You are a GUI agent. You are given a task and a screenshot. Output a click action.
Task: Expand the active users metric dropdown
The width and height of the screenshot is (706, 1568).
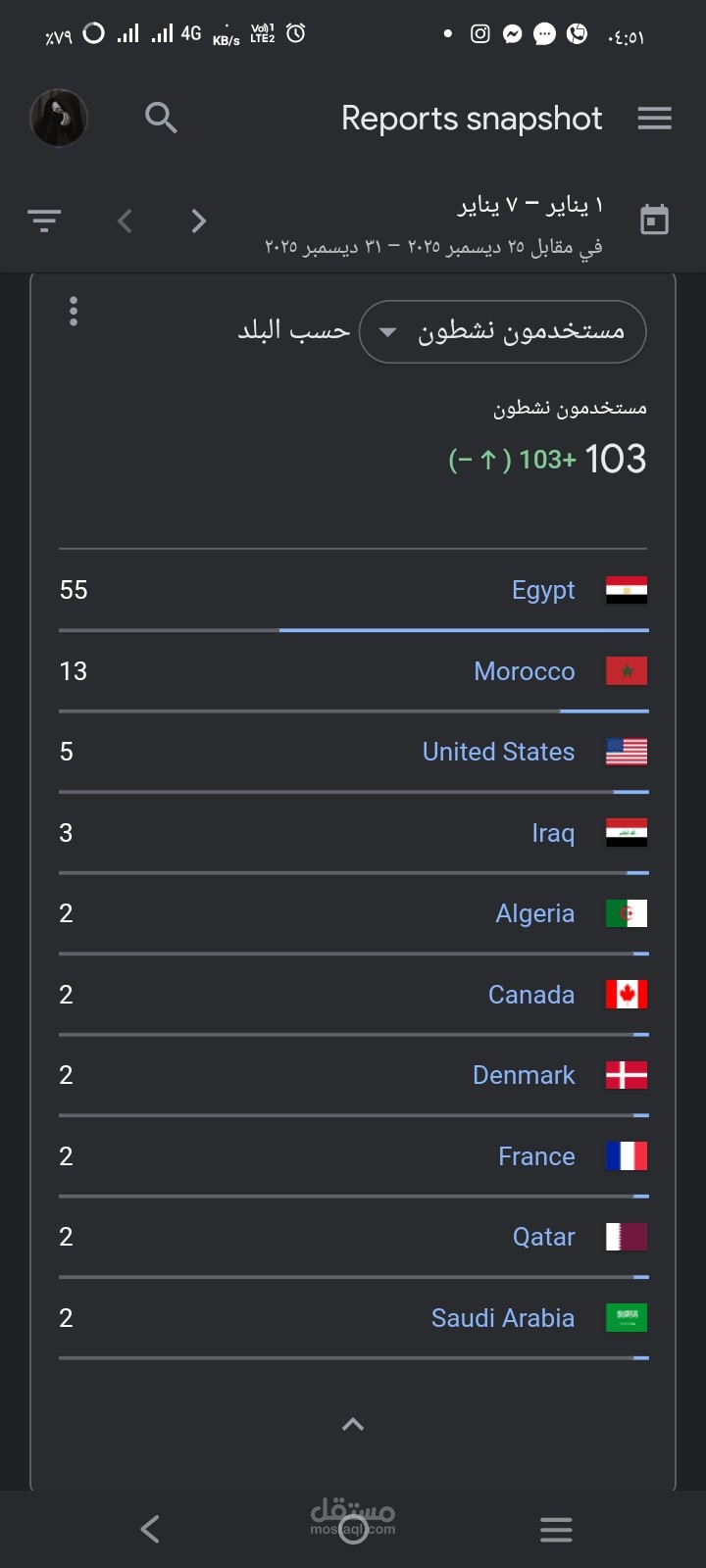(502, 331)
